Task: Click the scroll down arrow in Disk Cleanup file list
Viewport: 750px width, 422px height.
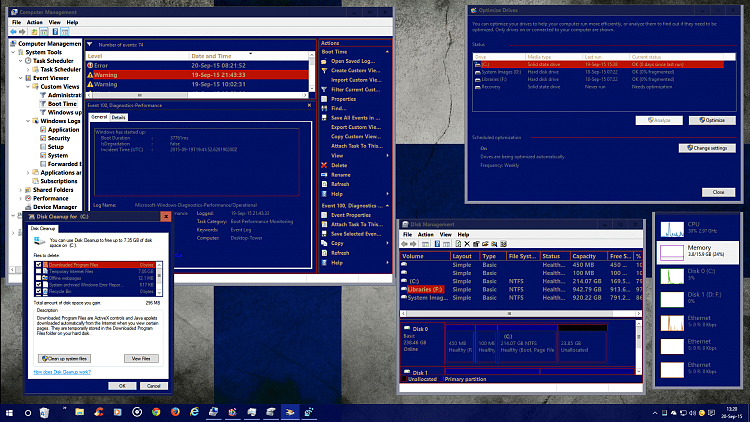Action: (159, 293)
